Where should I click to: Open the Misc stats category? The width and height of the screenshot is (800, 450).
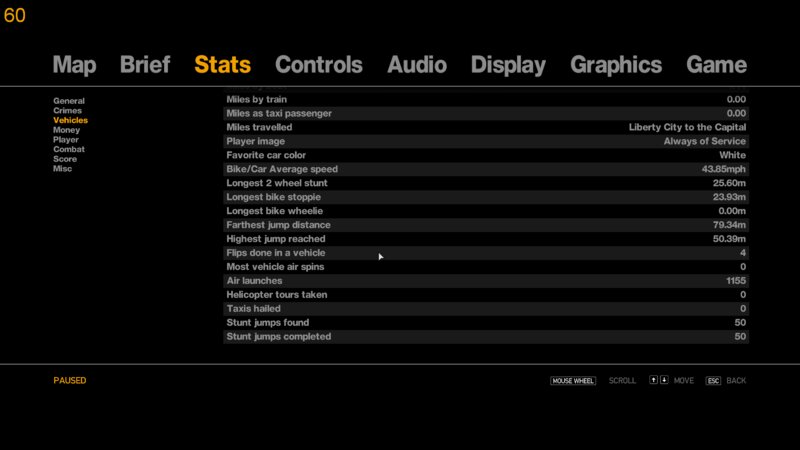[62, 169]
